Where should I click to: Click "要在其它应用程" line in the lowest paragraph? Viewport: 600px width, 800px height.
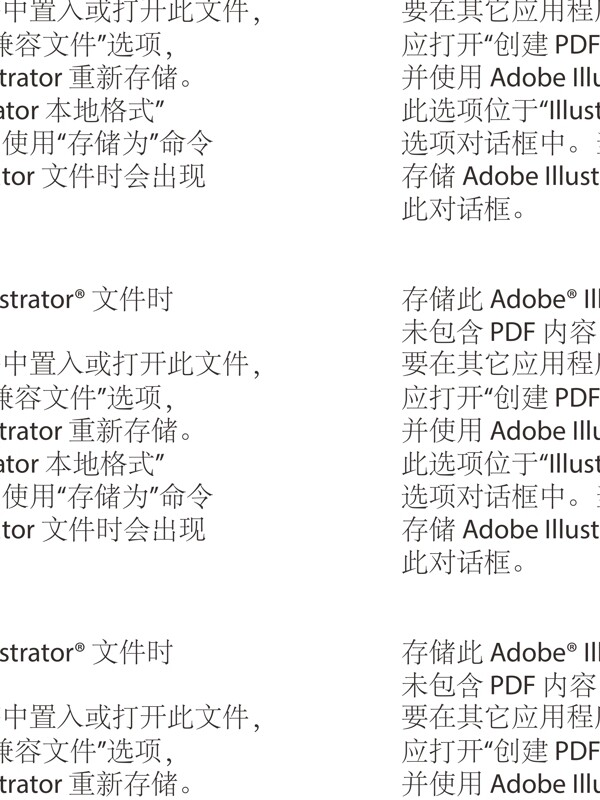[501, 718]
